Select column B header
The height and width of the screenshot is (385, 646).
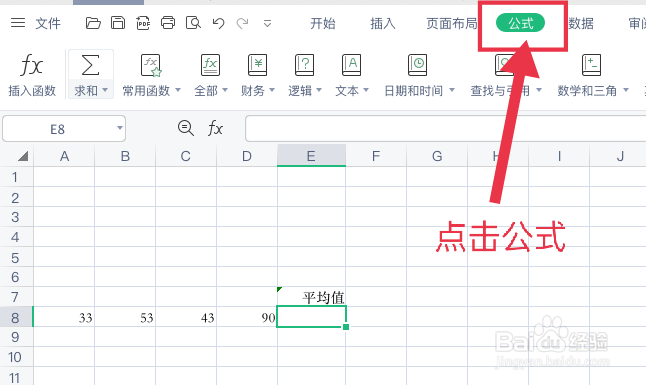(x=125, y=156)
